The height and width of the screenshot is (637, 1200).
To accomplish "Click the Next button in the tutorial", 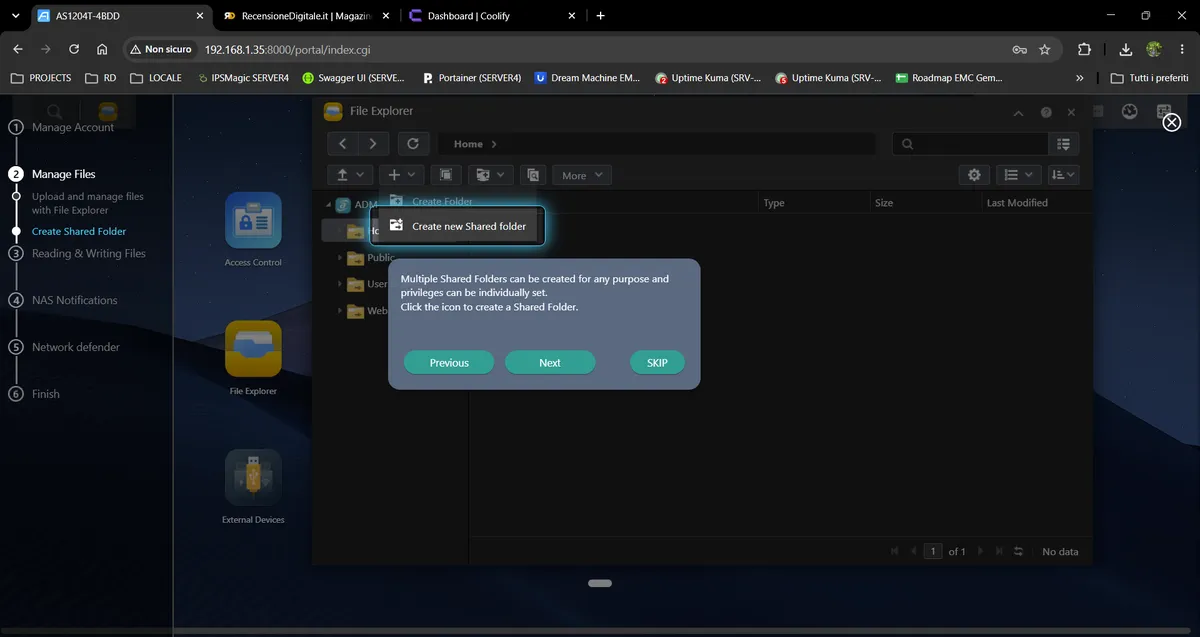I will click(550, 362).
